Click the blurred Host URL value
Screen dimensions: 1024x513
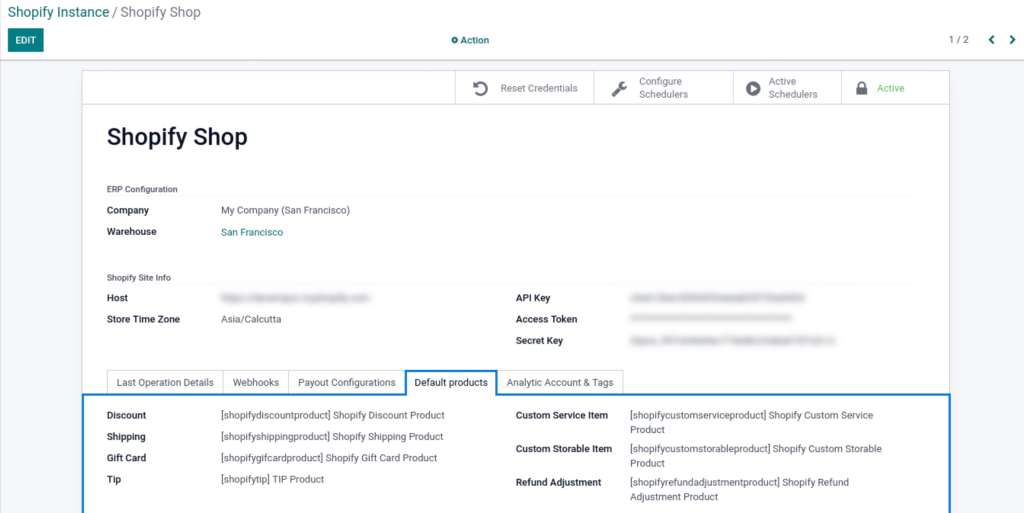[295, 298]
